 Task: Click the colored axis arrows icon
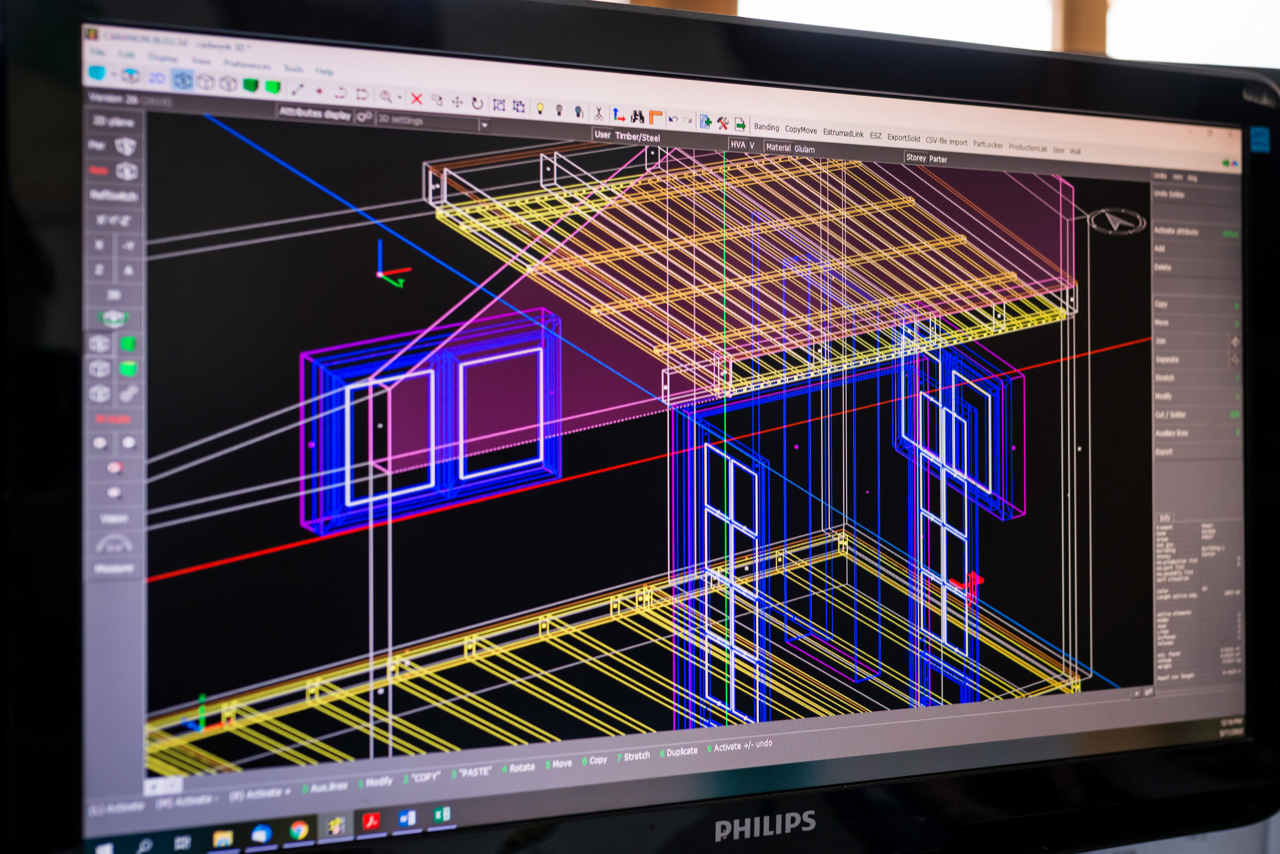[x=618, y=115]
